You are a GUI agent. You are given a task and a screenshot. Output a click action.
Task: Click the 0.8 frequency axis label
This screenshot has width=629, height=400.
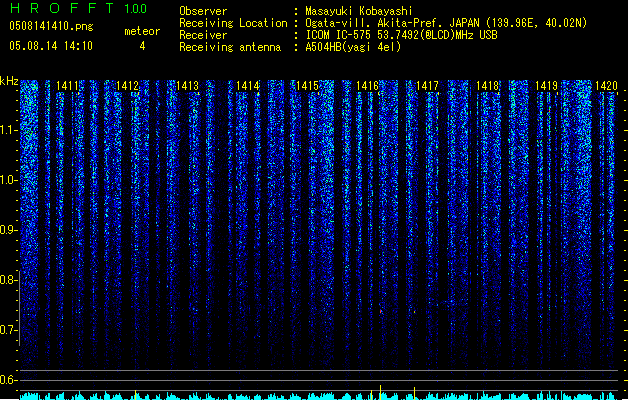pos(8,280)
